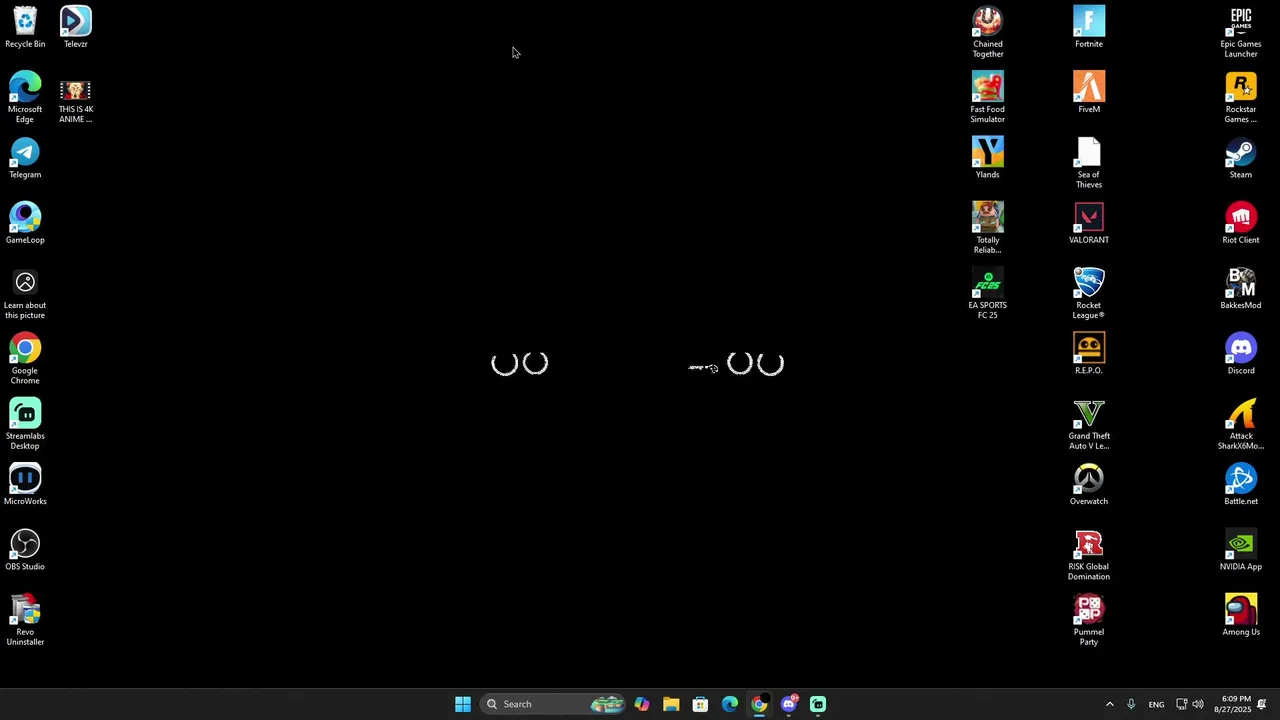Image resolution: width=1280 pixels, height=720 pixels.
Task: Click the volume speaker tray icon
Action: click(1198, 704)
